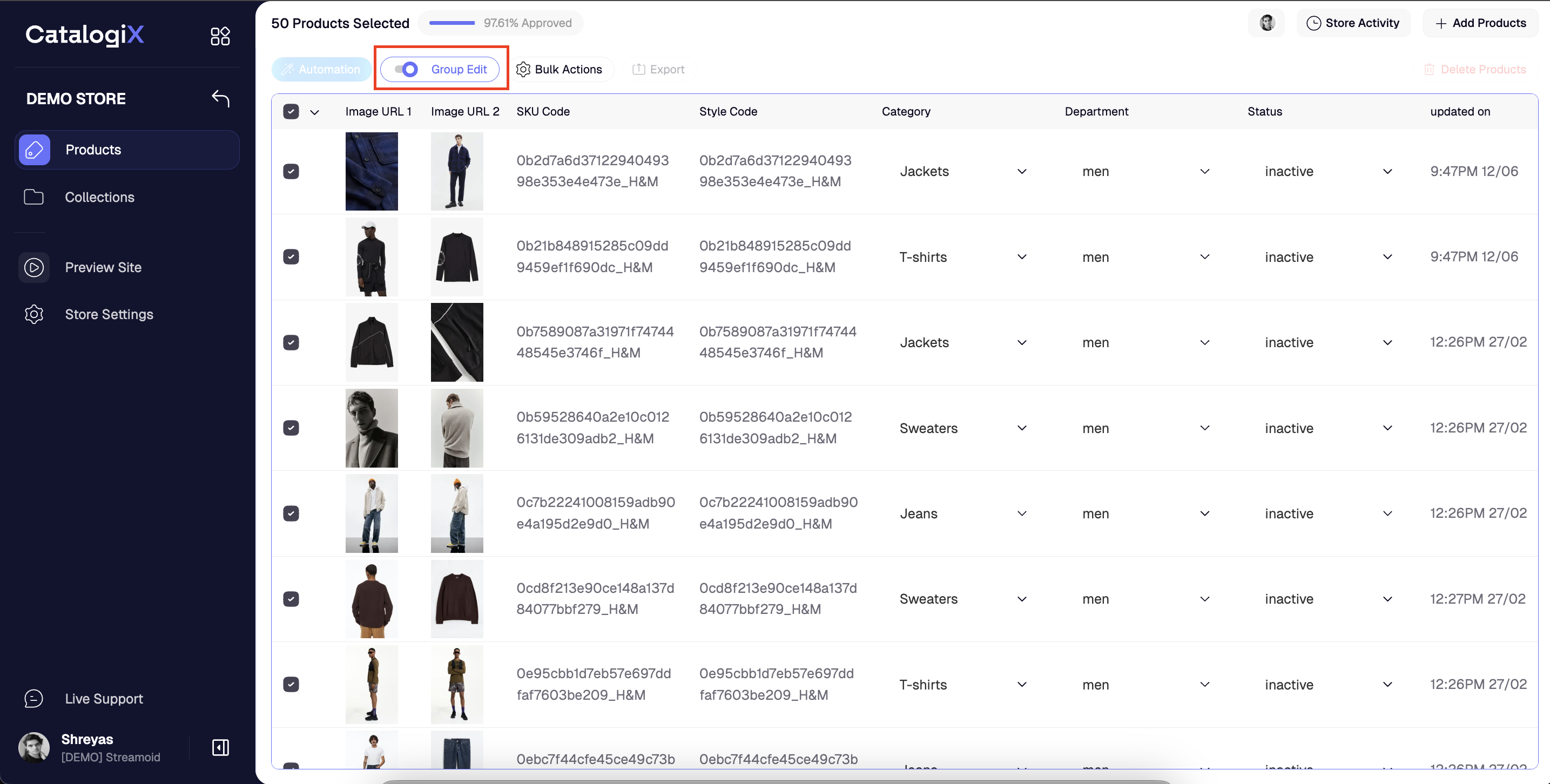Go to Products in the sidebar
This screenshot has height=784, width=1550.
(93, 149)
